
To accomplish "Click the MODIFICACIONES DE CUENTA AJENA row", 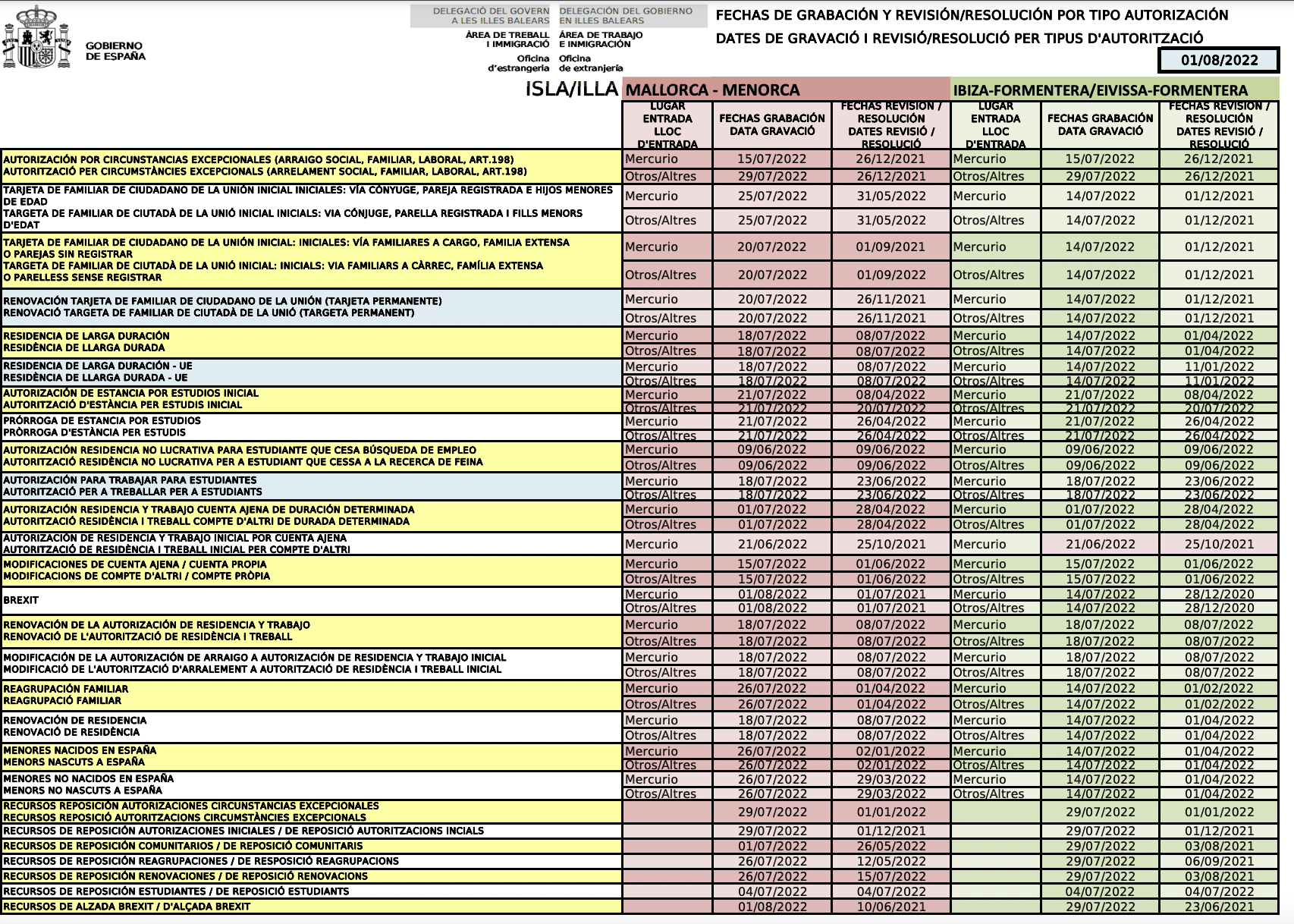I will click(x=311, y=570).
